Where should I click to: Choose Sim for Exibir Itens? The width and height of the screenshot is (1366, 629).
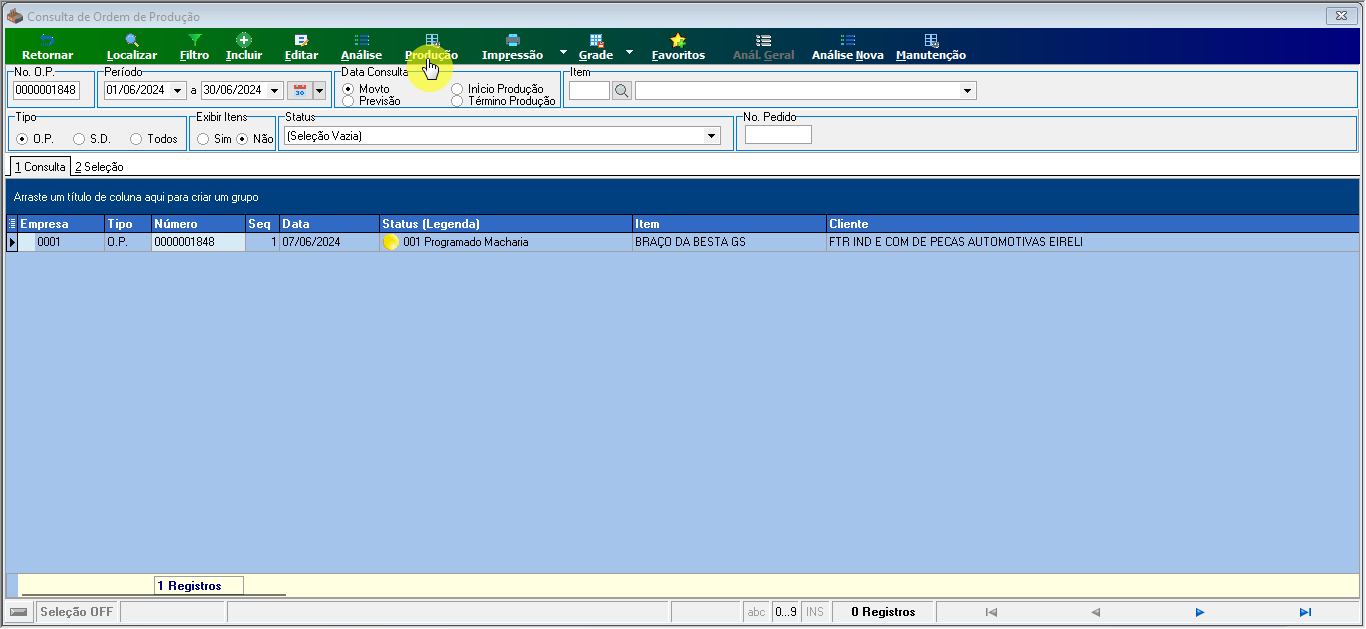pos(203,139)
